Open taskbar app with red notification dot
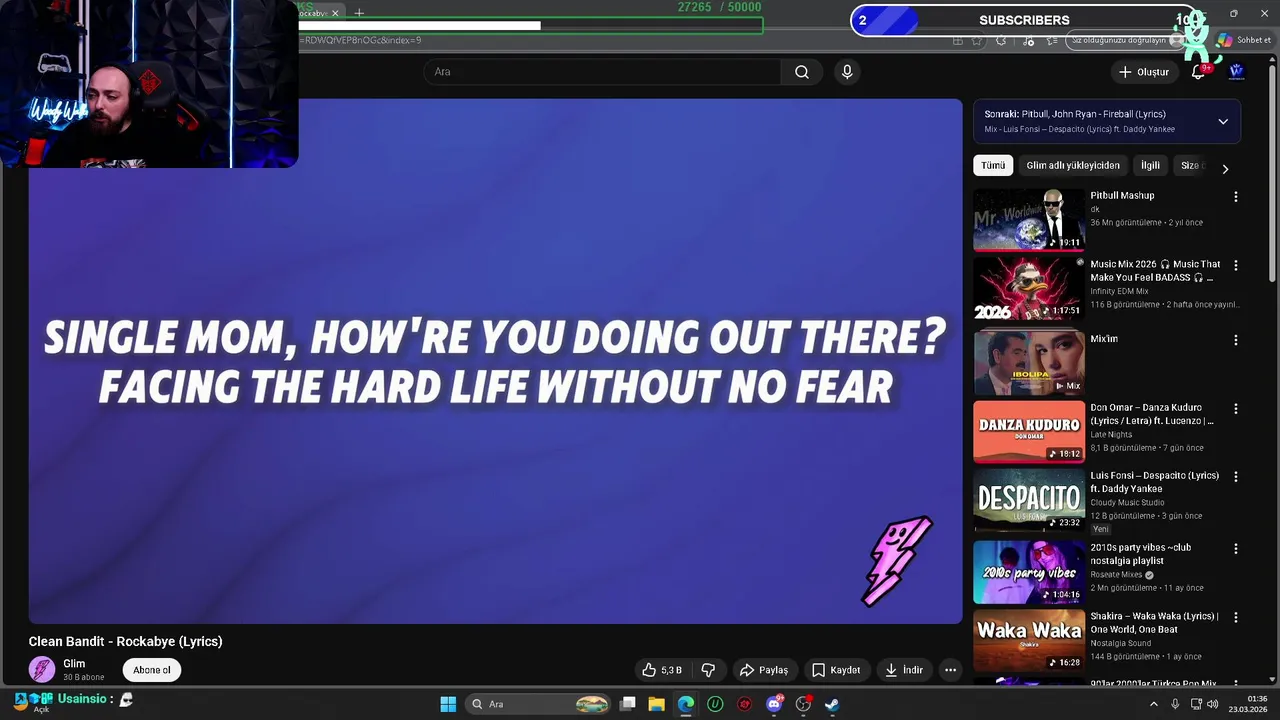This screenshot has width=1280, height=720. 803,704
